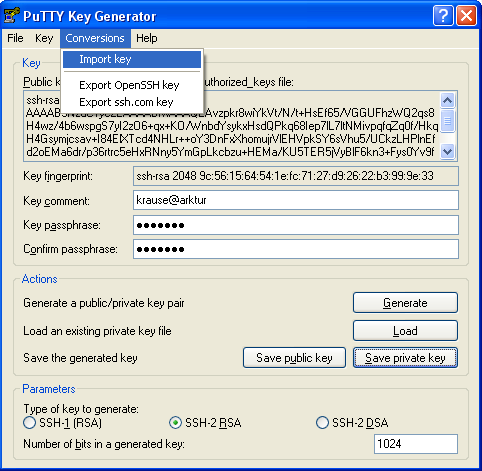Click the 'Actions' group heading
Viewport: 482px width, 471px height.
(40, 279)
